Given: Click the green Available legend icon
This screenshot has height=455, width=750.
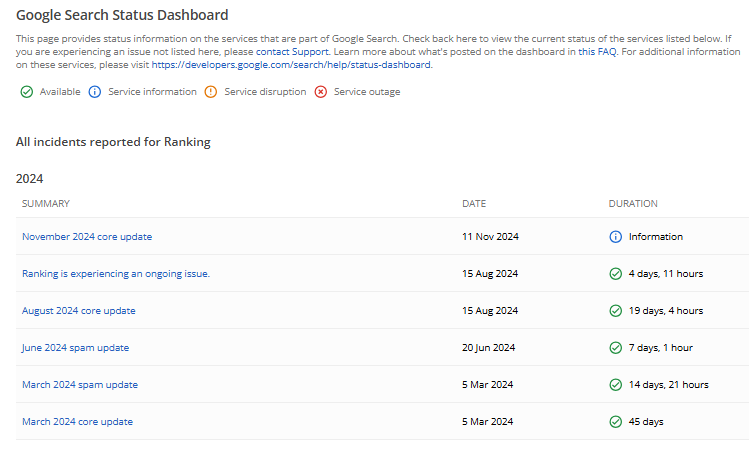Looking at the screenshot, I should 27,92.
